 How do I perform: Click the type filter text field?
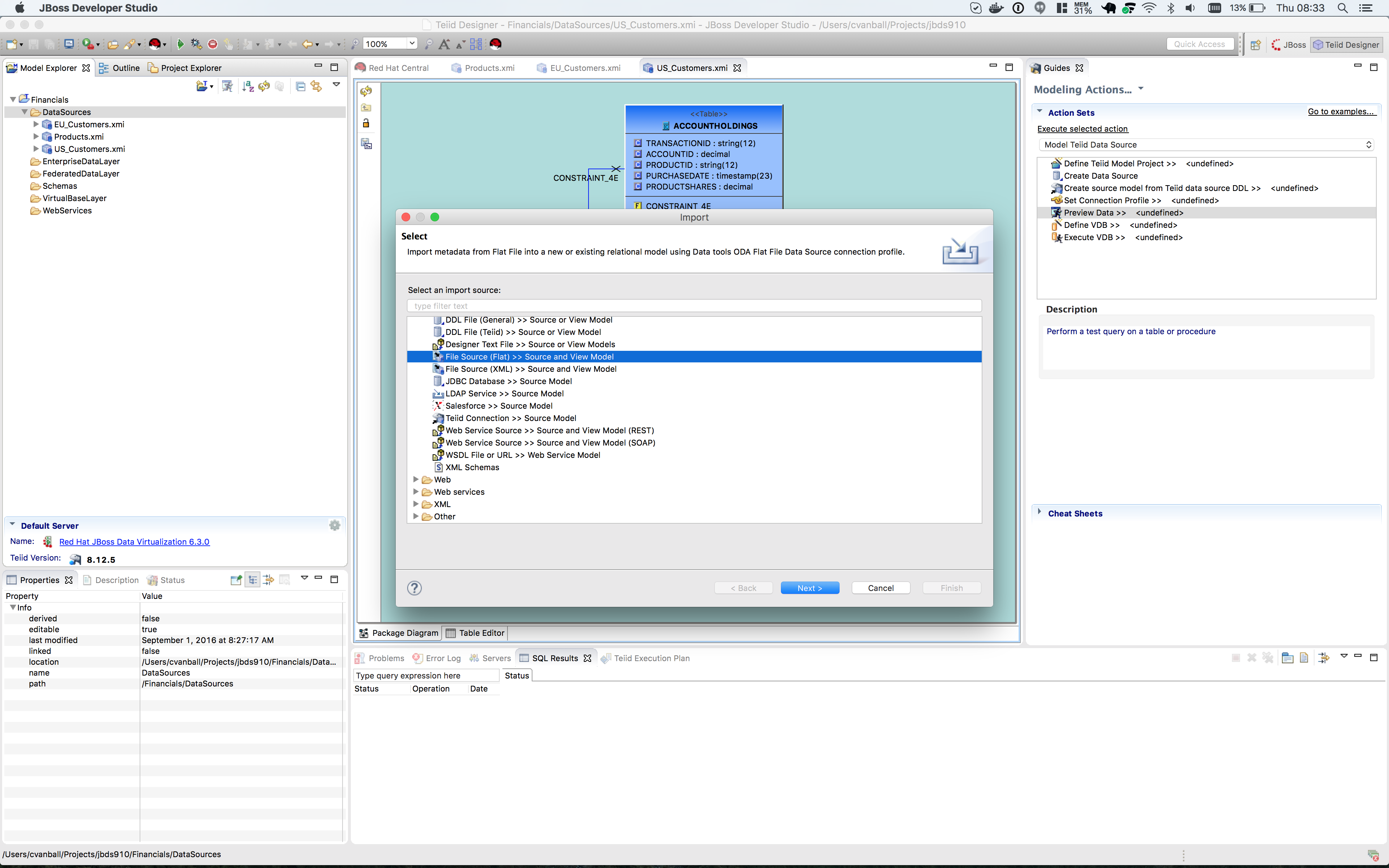(x=693, y=306)
